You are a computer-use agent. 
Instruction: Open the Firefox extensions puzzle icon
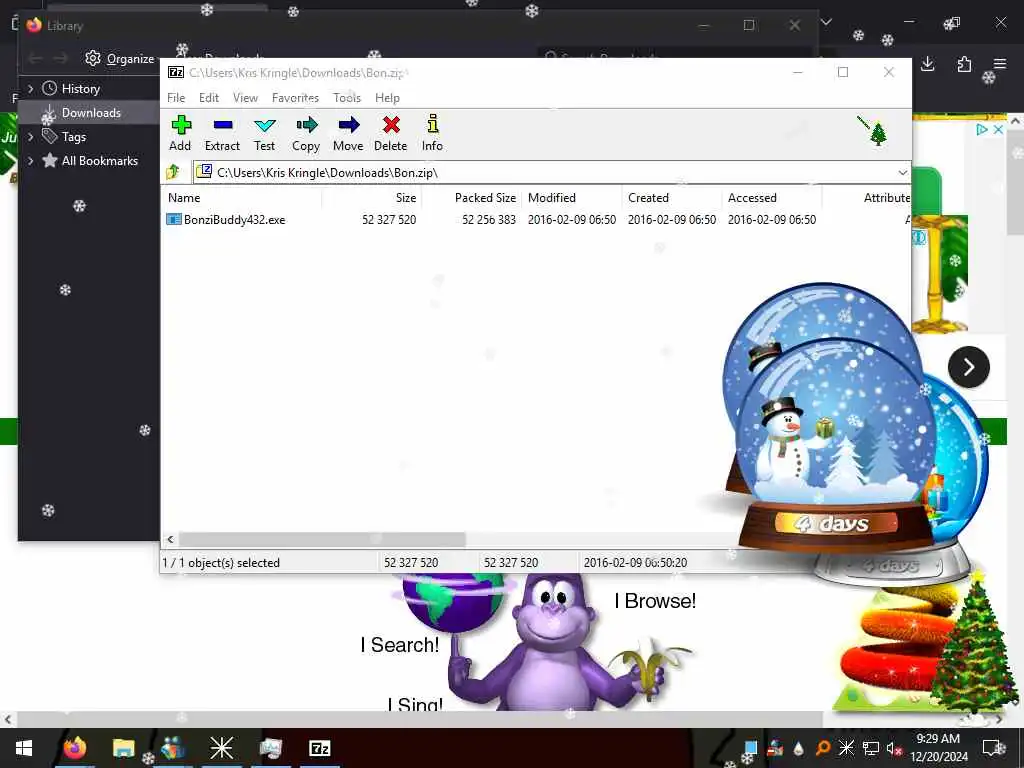[964, 64]
